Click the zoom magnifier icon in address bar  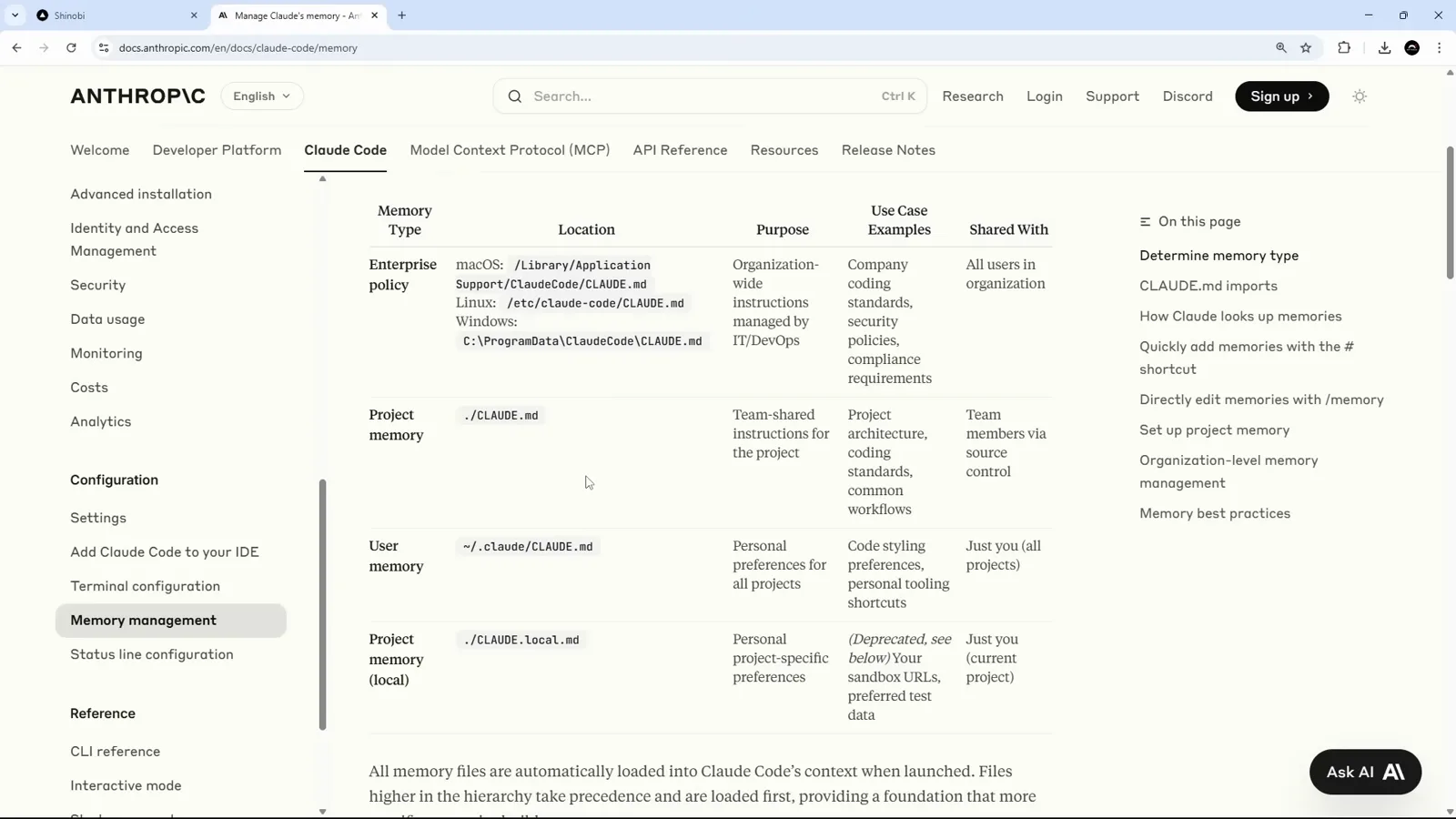pyautogui.click(x=1281, y=47)
